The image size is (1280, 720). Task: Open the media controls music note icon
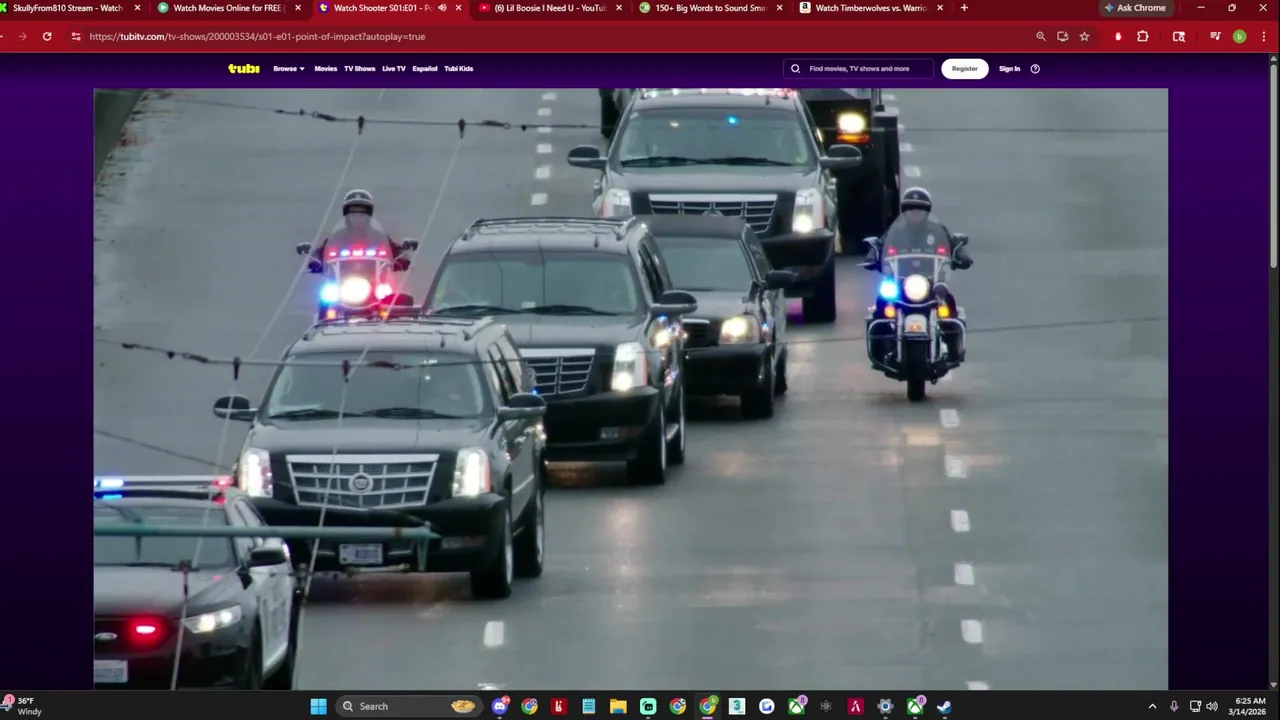1215,36
